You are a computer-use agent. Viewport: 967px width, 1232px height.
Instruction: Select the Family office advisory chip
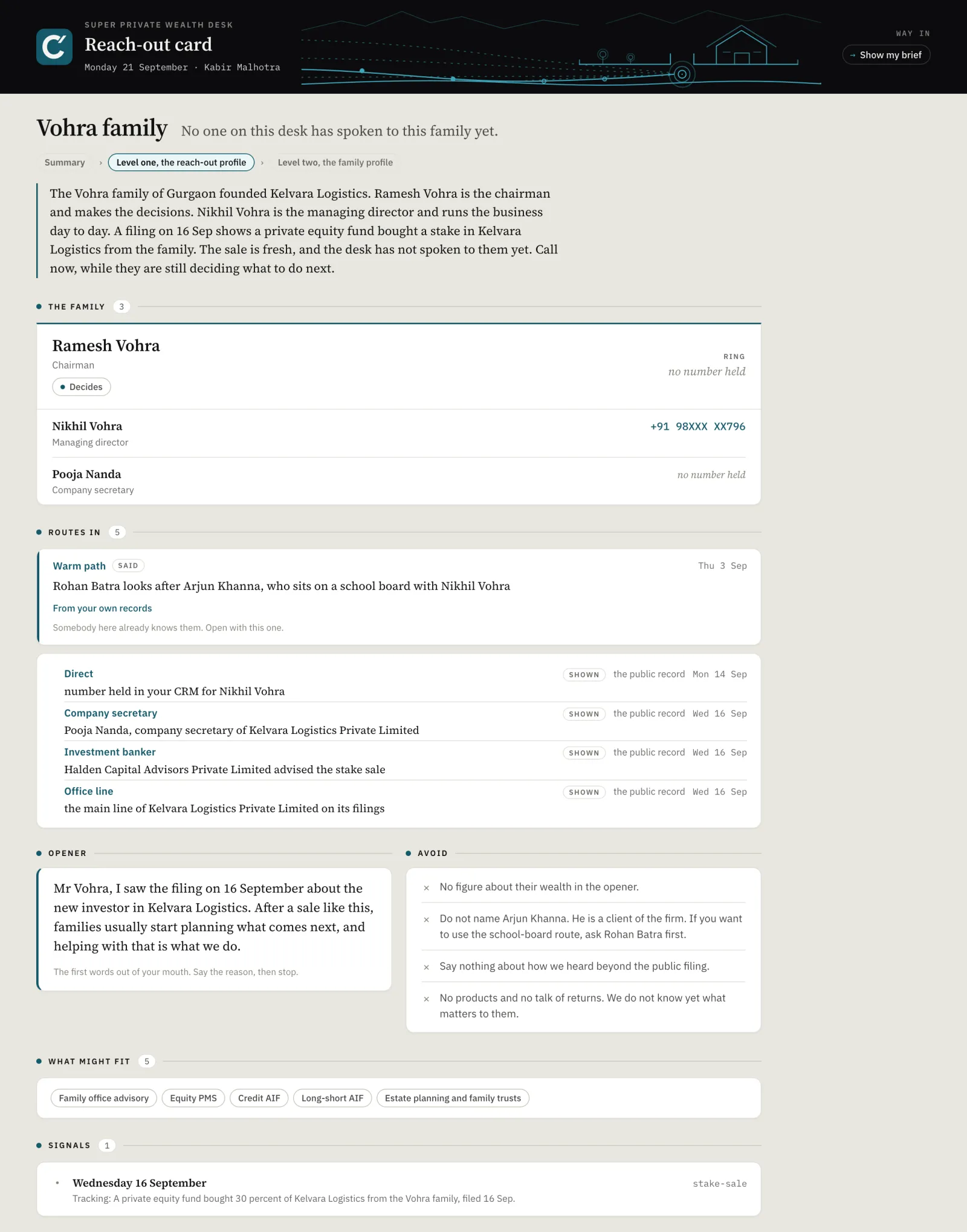[x=104, y=1098]
